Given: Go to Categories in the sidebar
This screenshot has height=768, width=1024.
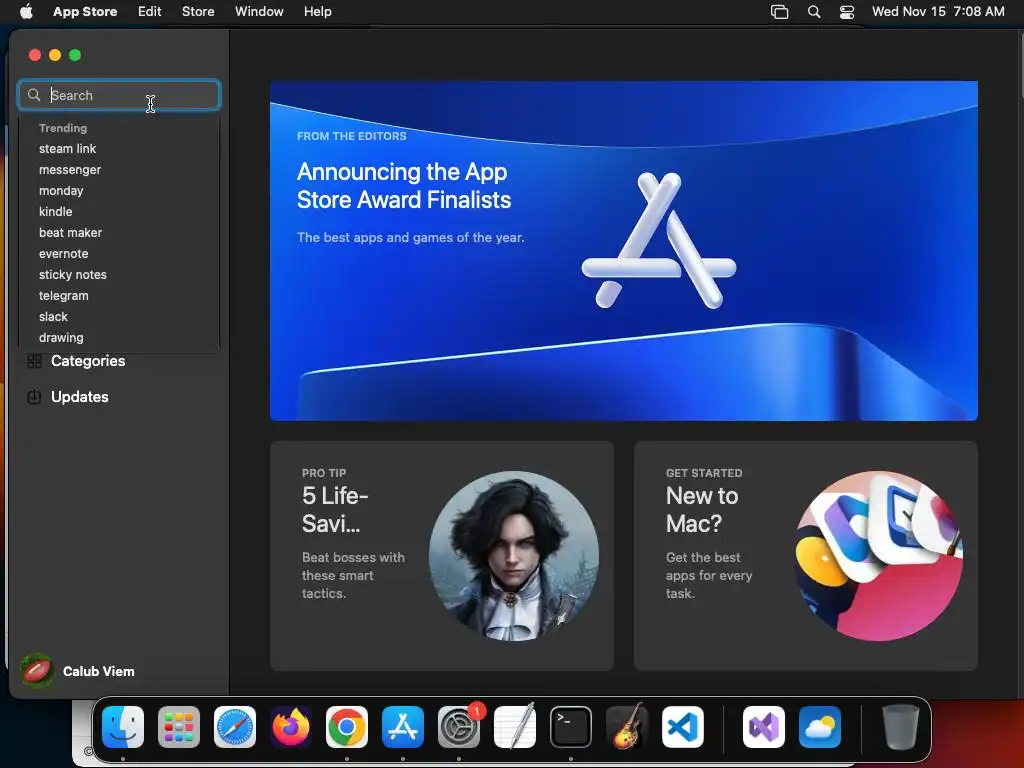Looking at the screenshot, I should (x=88, y=361).
